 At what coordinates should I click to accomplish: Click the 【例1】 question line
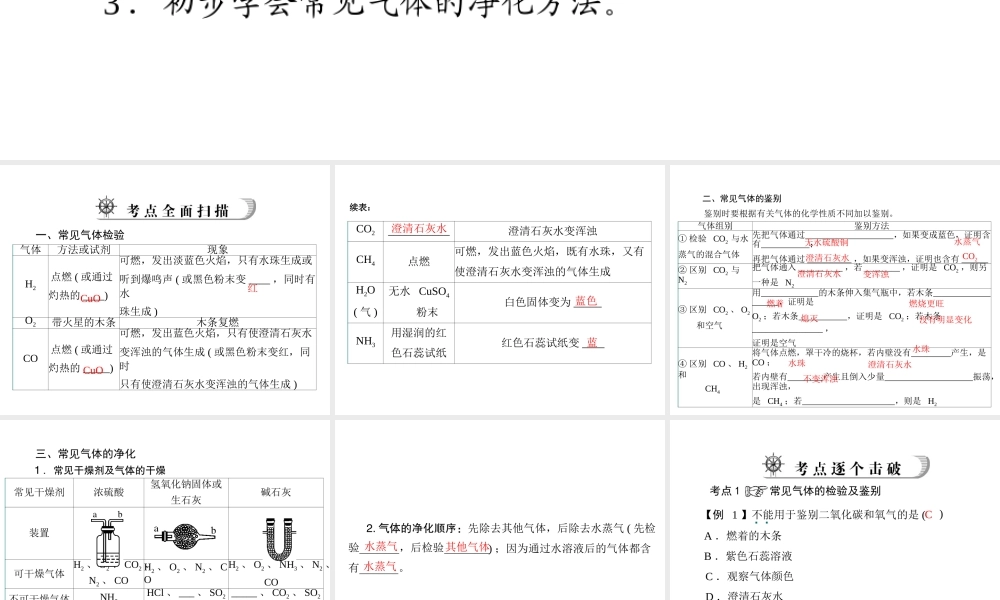coord(823,515)
